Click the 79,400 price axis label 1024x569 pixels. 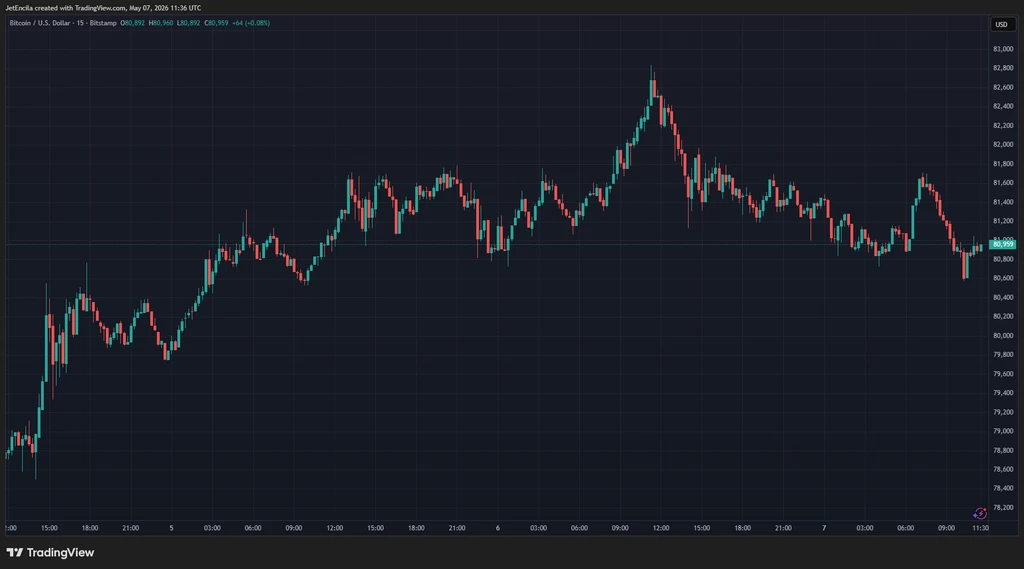click(x=1003, y=393)
